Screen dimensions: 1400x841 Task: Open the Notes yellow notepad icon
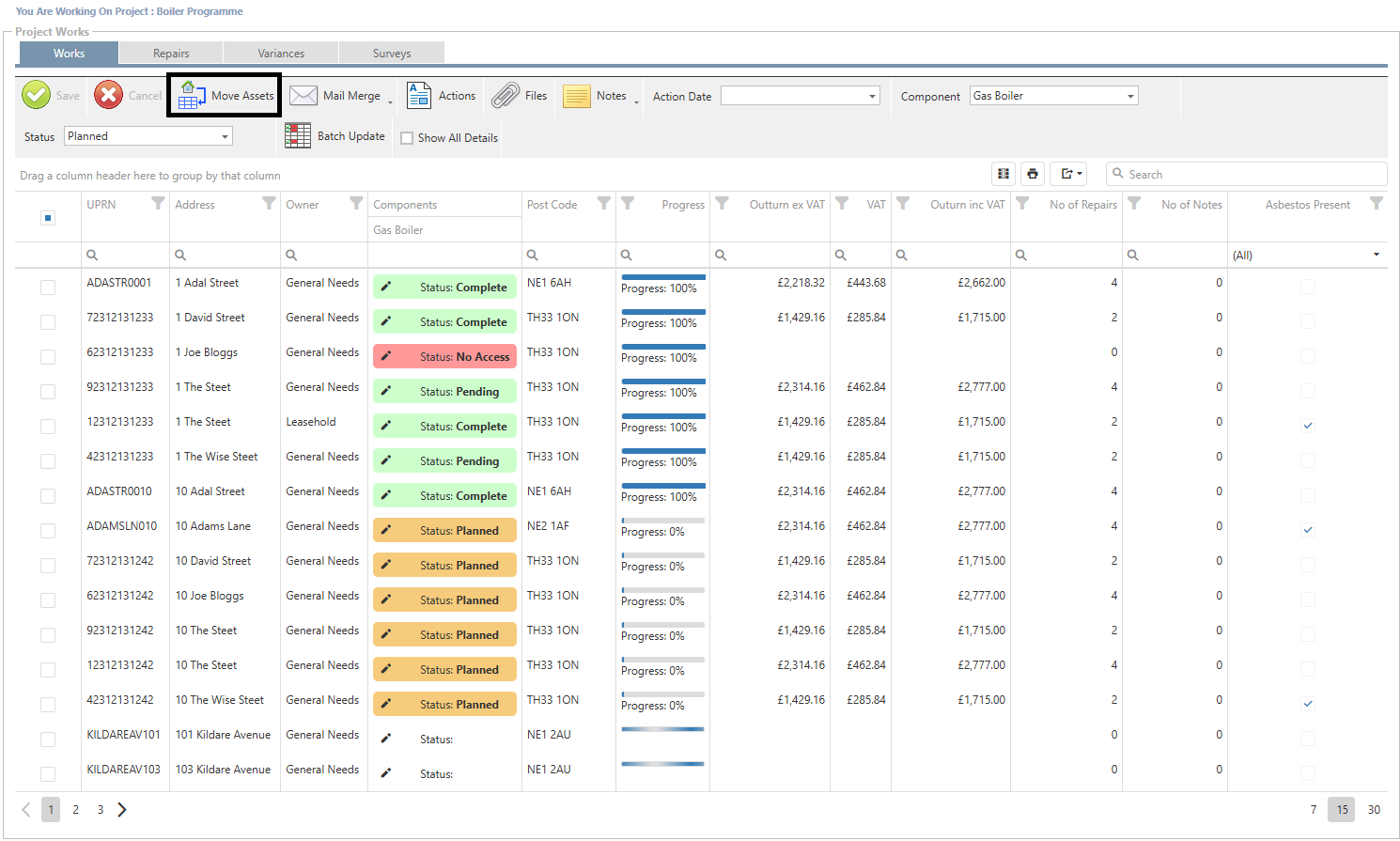click(576, 96)
